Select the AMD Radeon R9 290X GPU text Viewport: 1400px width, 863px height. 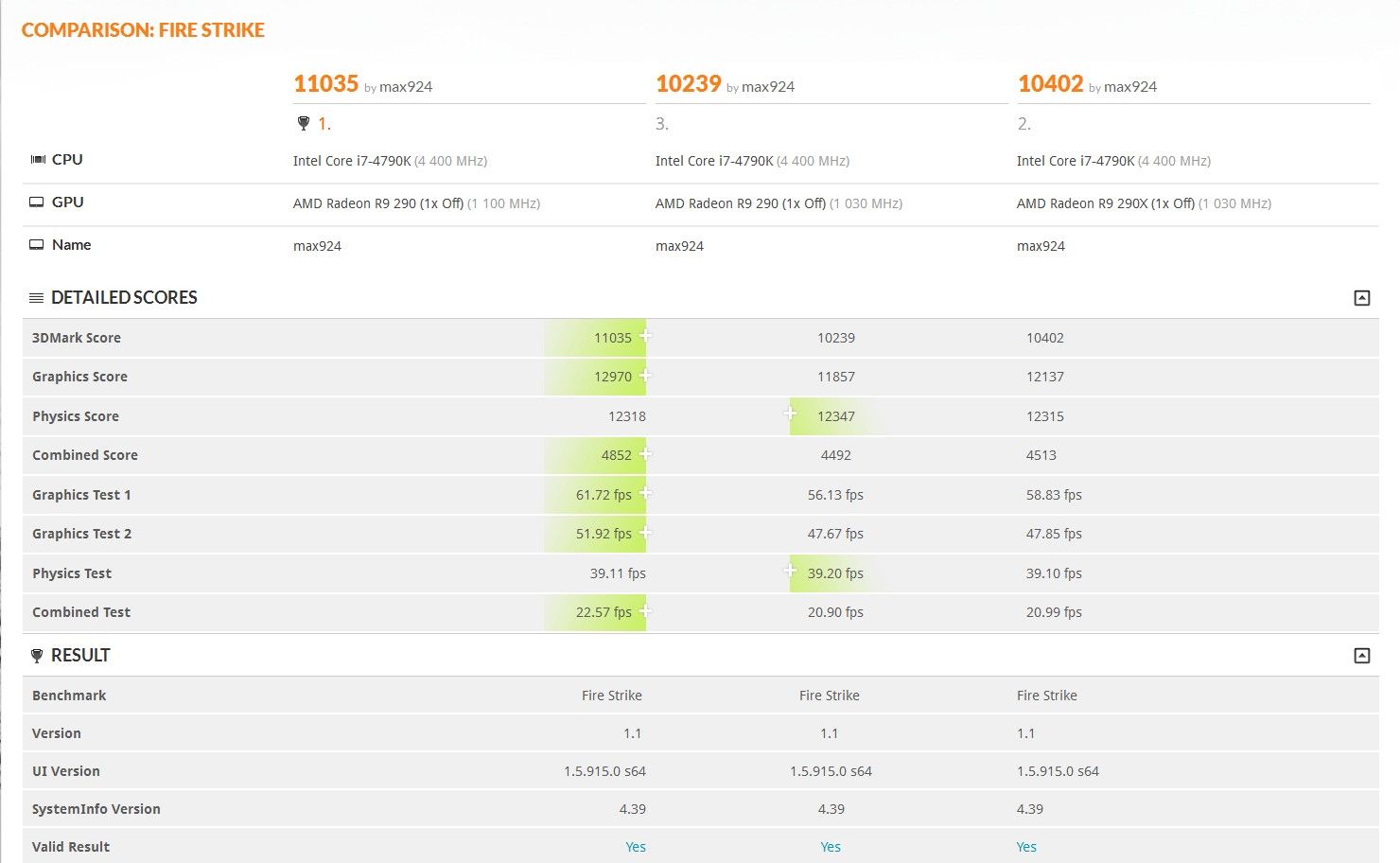1106,203
